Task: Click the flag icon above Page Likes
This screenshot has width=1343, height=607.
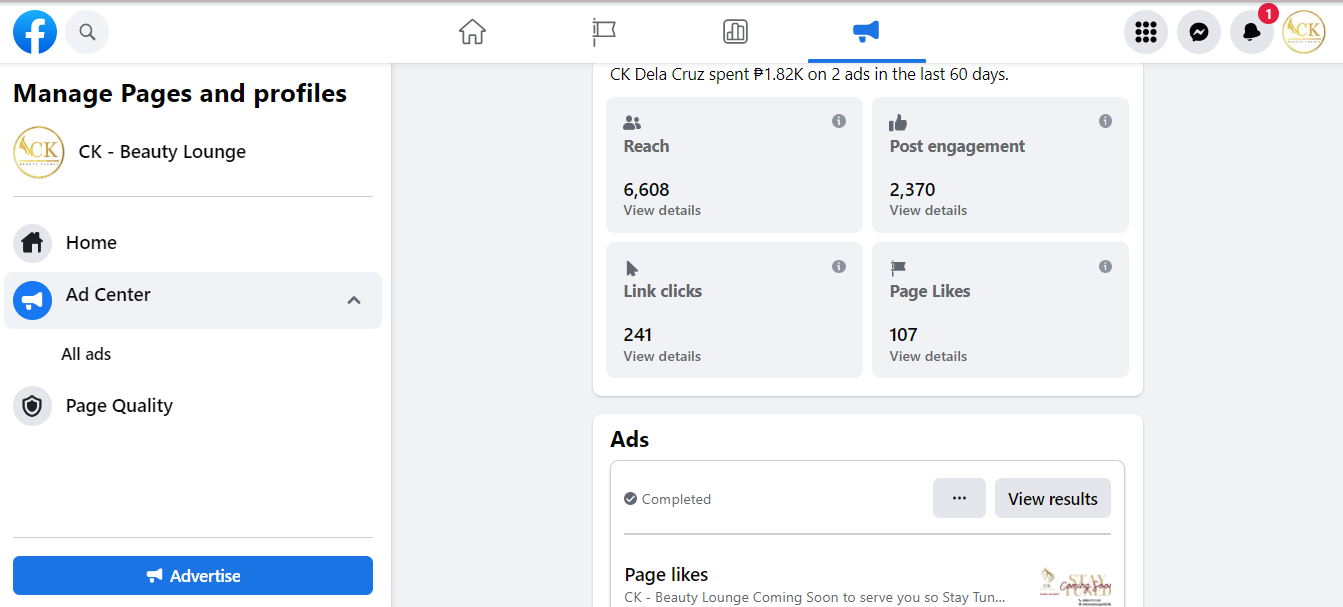Action: click(898, 268)
